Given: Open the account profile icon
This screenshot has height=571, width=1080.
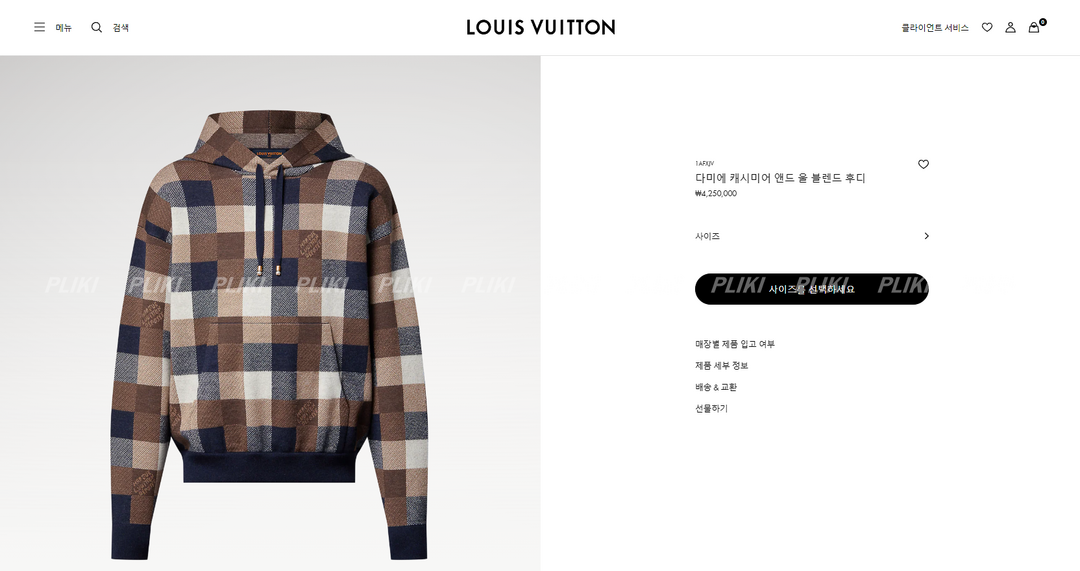Looking at the screenshot, I should [x=1010, y=28].
